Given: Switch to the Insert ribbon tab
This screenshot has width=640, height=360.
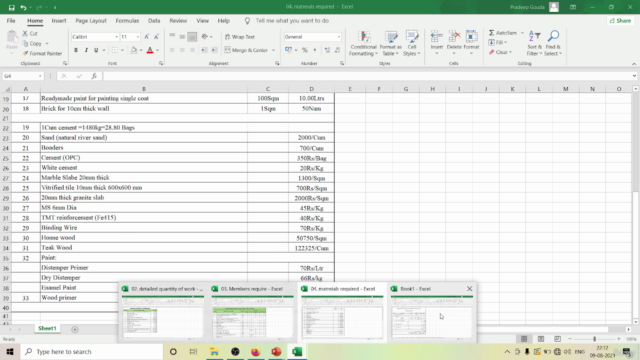Looking at the screenshot, I should (x=59, y=21).
